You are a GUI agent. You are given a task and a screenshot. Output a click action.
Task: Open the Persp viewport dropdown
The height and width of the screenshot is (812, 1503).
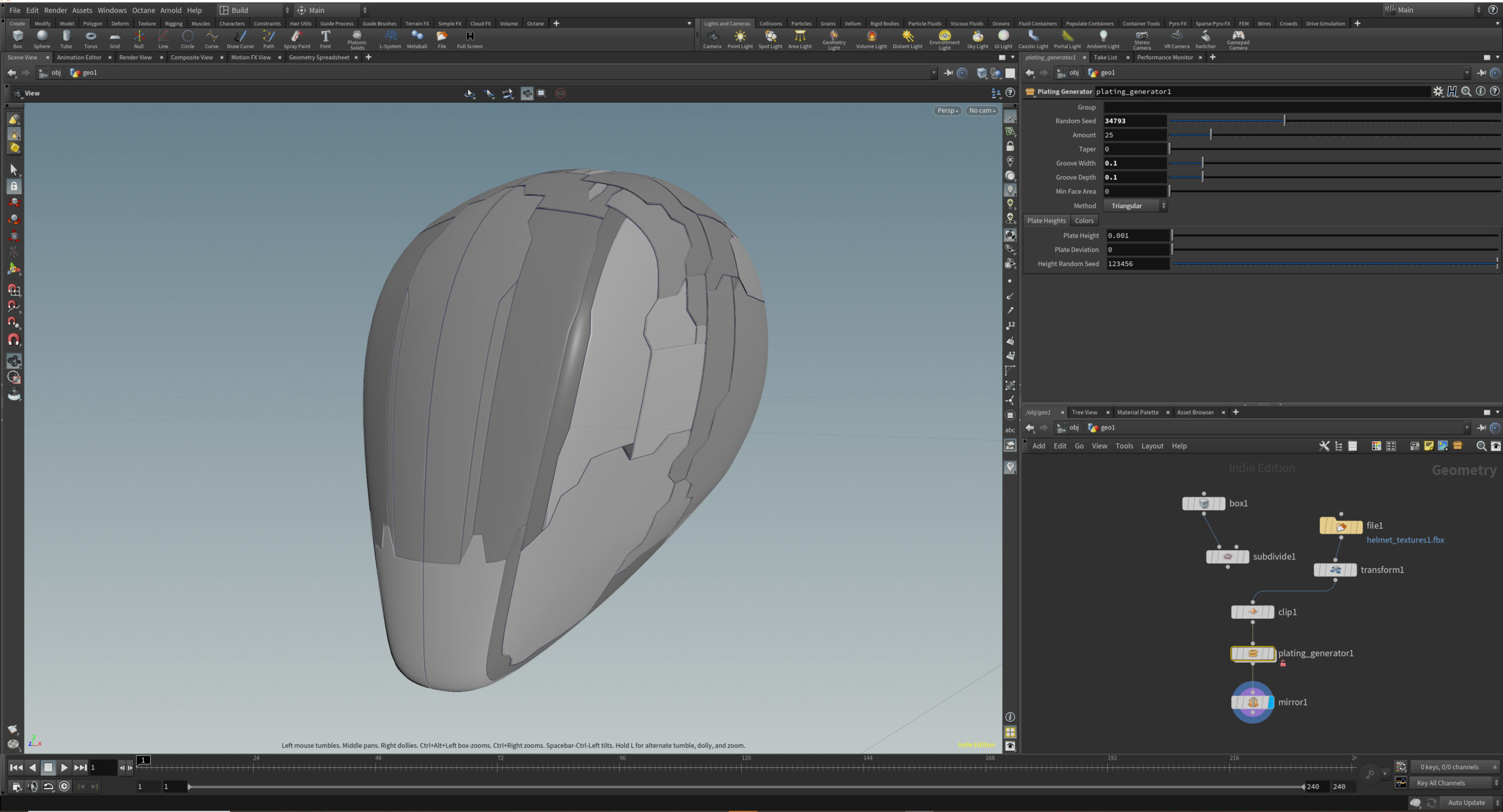pyautogui.click(x=947, y=110)
